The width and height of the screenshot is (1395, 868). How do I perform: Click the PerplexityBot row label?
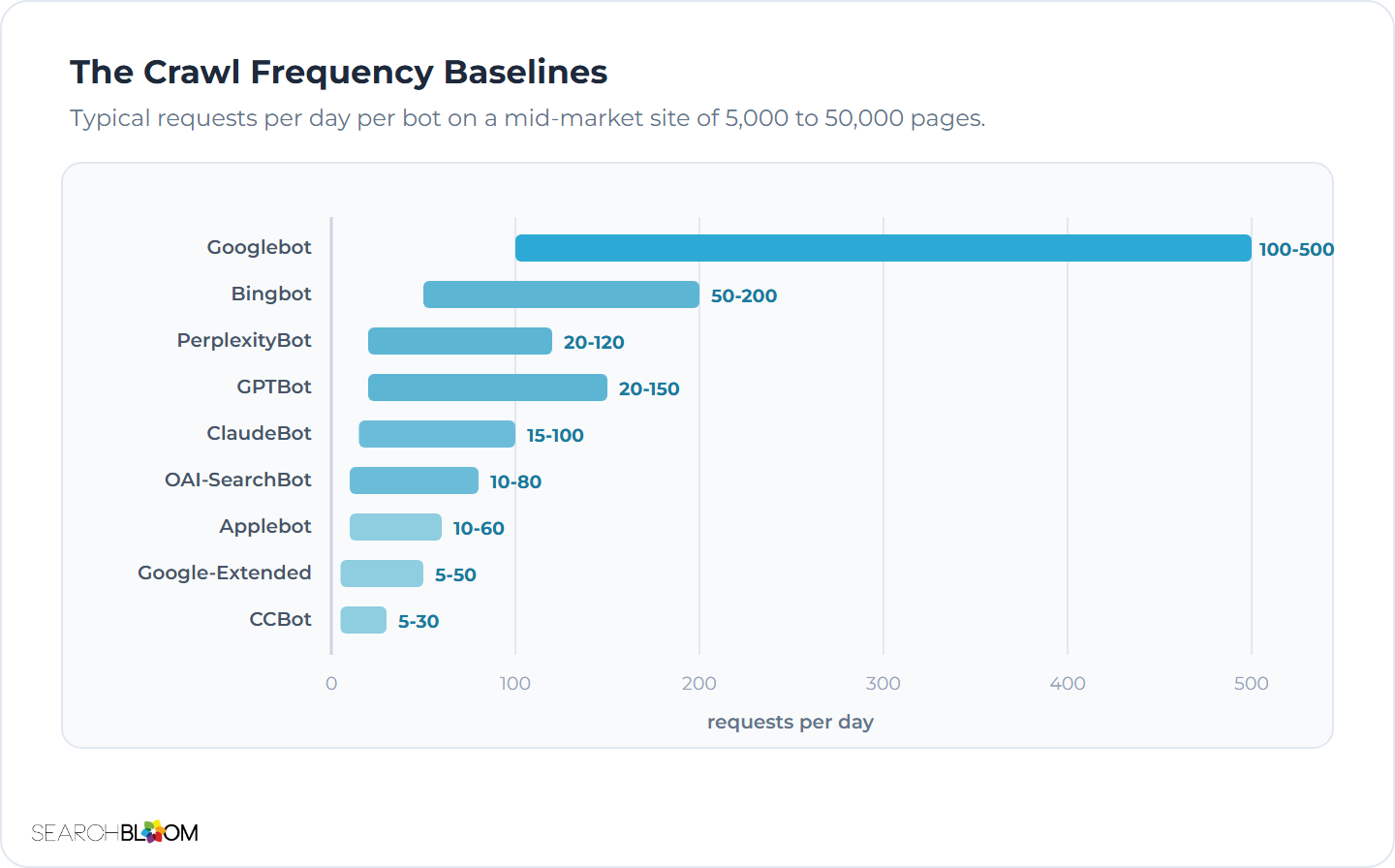point(244,340)
